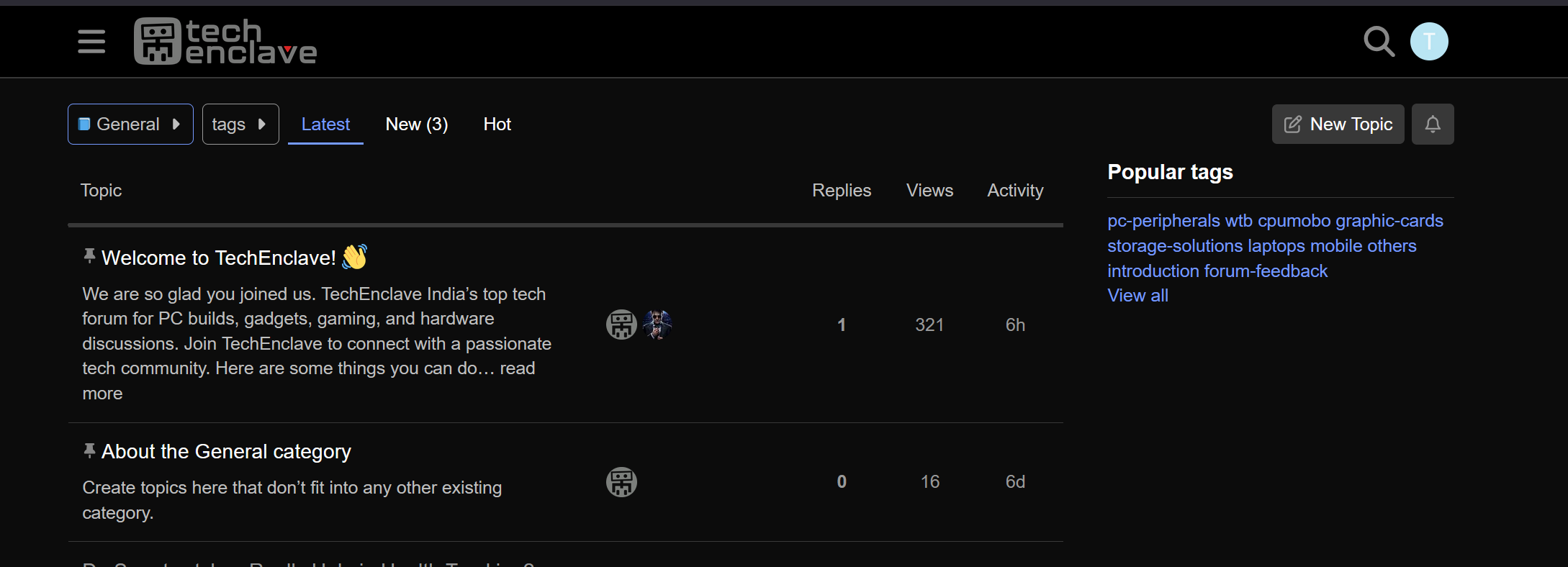The image size is (1568, 567).
Task: Open the search magnifier icon
Action: click(1379, 42)
